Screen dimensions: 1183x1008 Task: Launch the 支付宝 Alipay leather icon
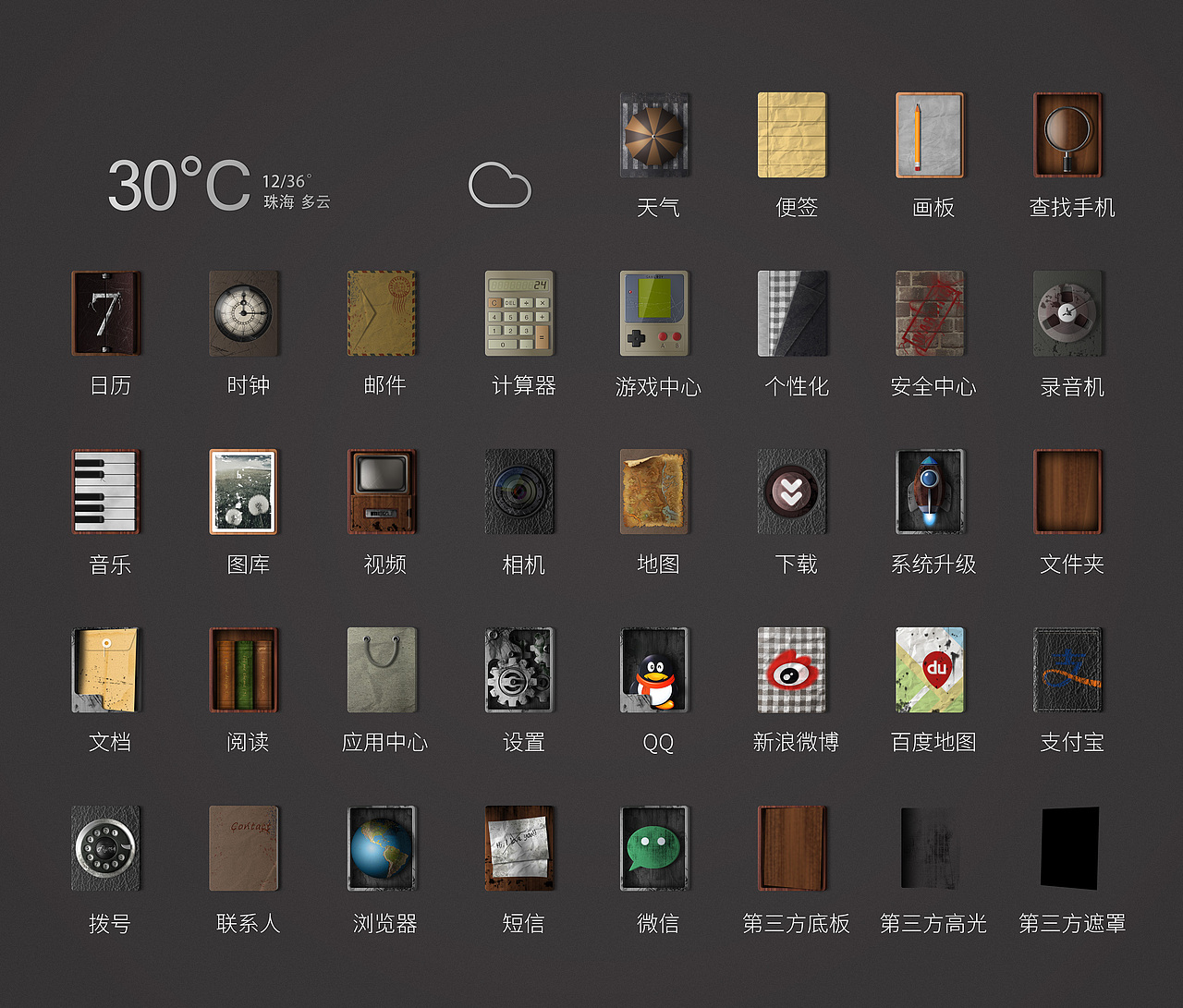(1067, 670)
